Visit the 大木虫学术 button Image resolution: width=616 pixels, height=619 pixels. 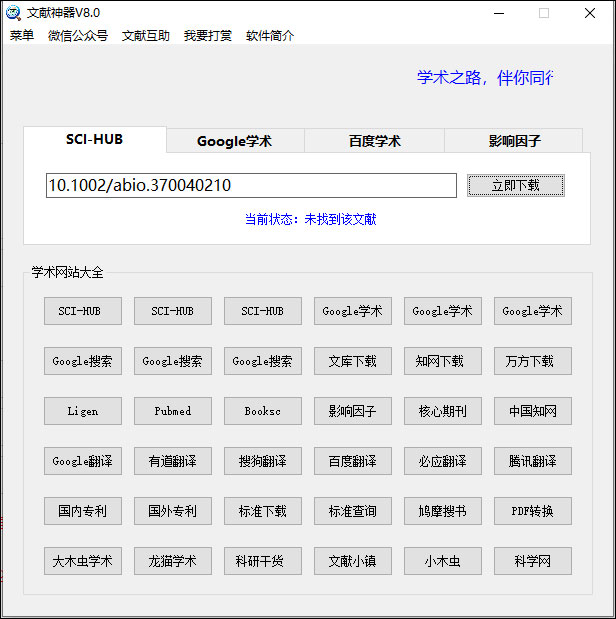(x=83, y=561)
